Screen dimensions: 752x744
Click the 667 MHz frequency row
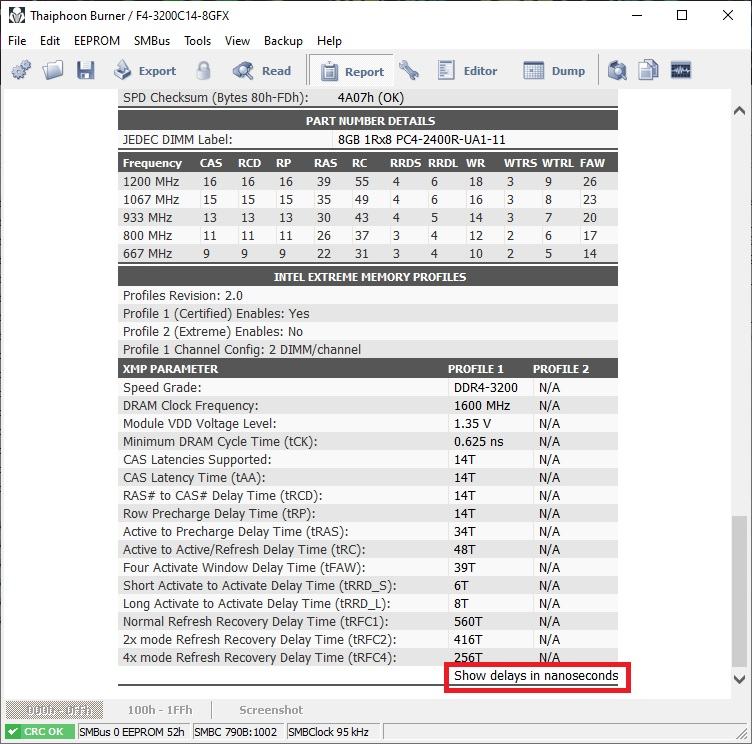tap(368, 254)
